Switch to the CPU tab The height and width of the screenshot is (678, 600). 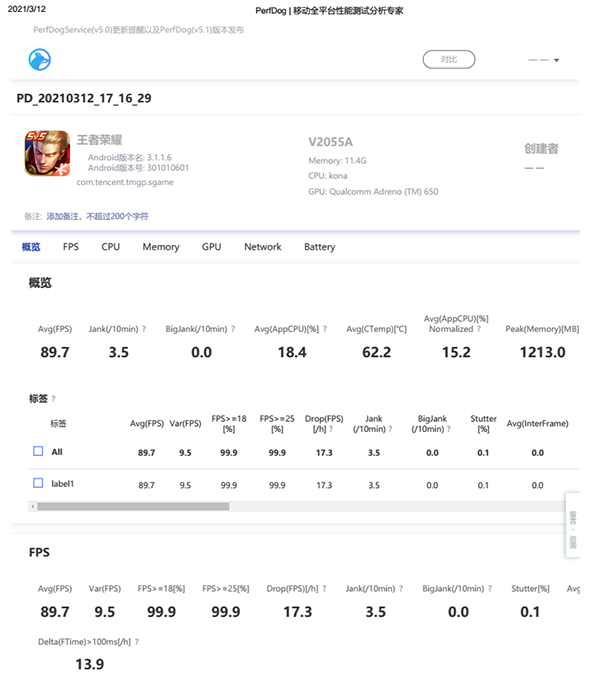click(110, 247)
